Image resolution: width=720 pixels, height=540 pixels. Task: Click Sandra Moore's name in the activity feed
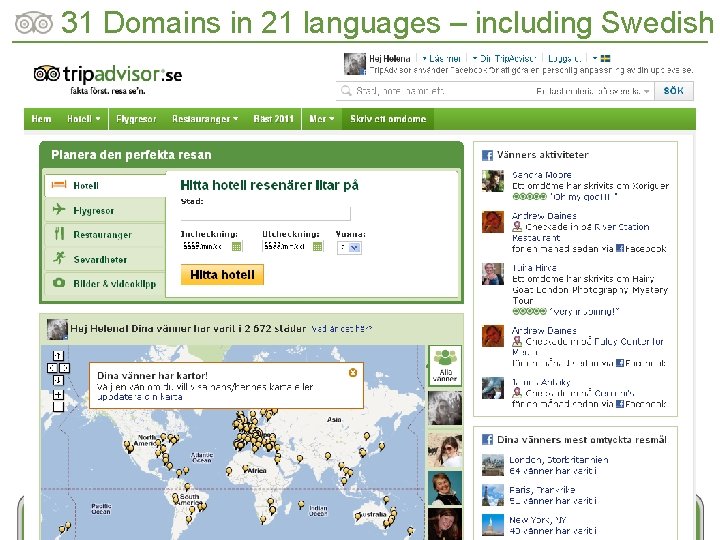tap(542, 175)
